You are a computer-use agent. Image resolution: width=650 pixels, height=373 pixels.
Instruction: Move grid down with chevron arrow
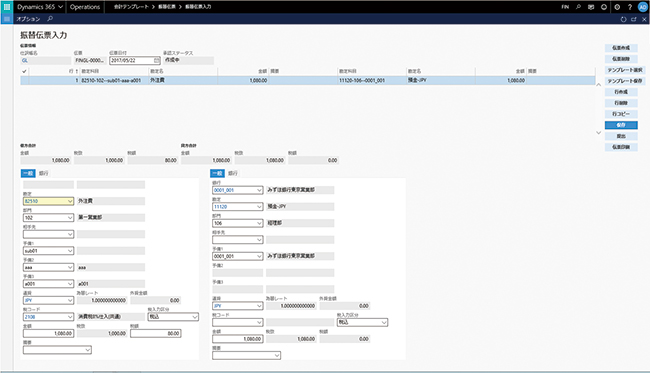598,133
